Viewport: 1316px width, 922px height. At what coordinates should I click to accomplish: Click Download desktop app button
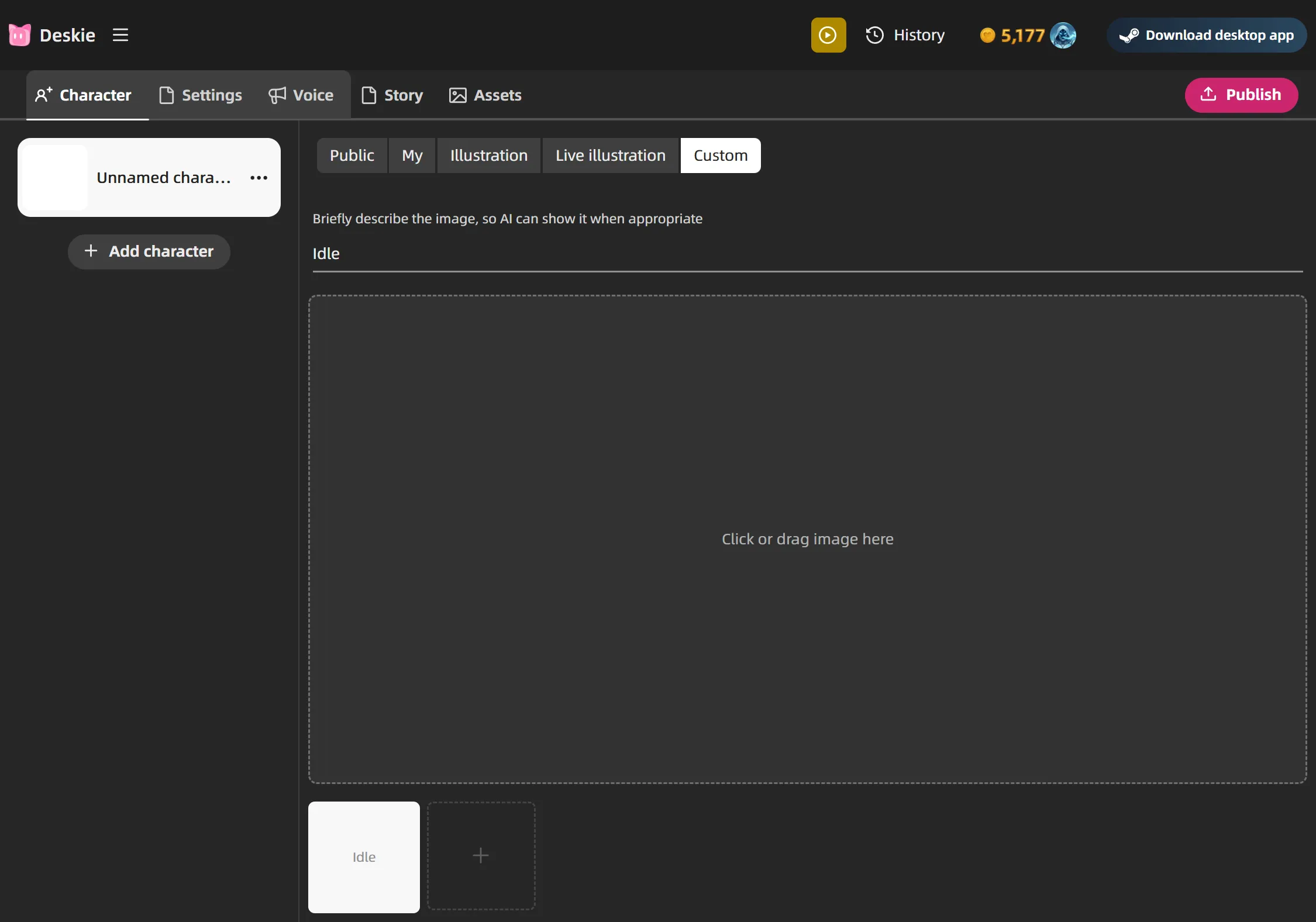[x=1207, y=35]
